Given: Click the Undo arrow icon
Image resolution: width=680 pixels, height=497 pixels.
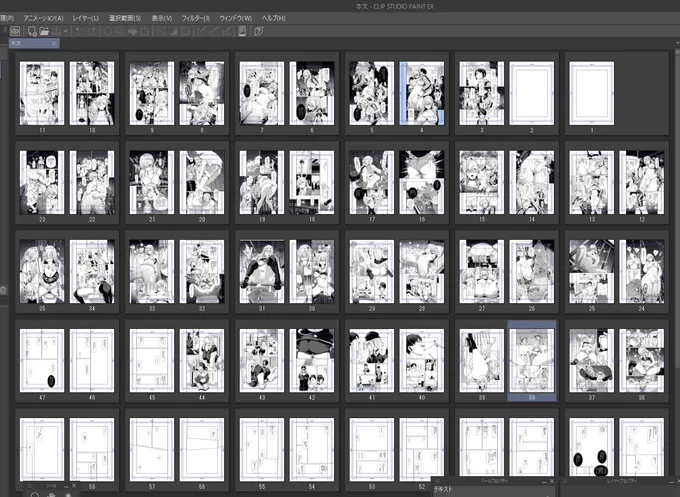Looking at the screenshot, I should [79, 31].
